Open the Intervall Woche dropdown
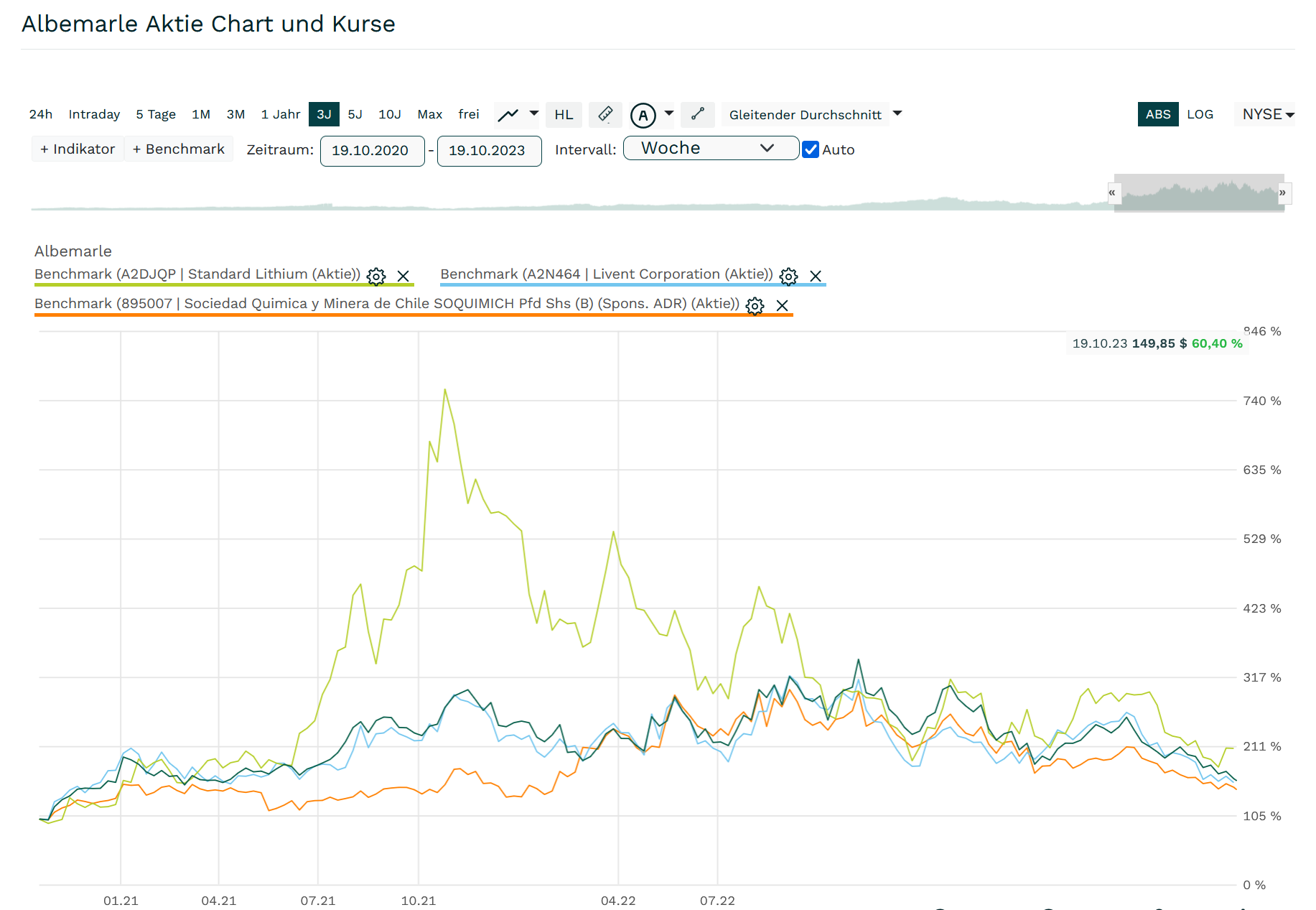Screen dimensions: 1316x910 coord(711,148)
